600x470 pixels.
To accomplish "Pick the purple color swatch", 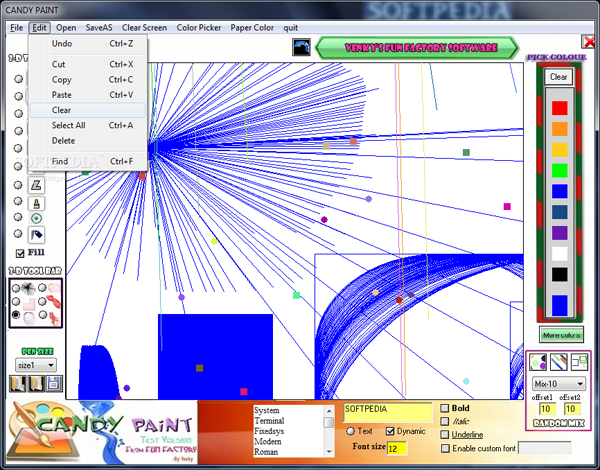I will (x=559, y=233).
